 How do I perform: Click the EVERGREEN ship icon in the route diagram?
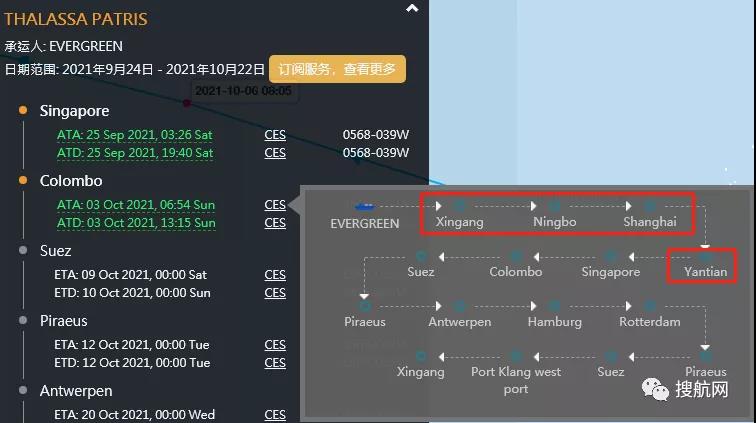[x=365, y=207]
